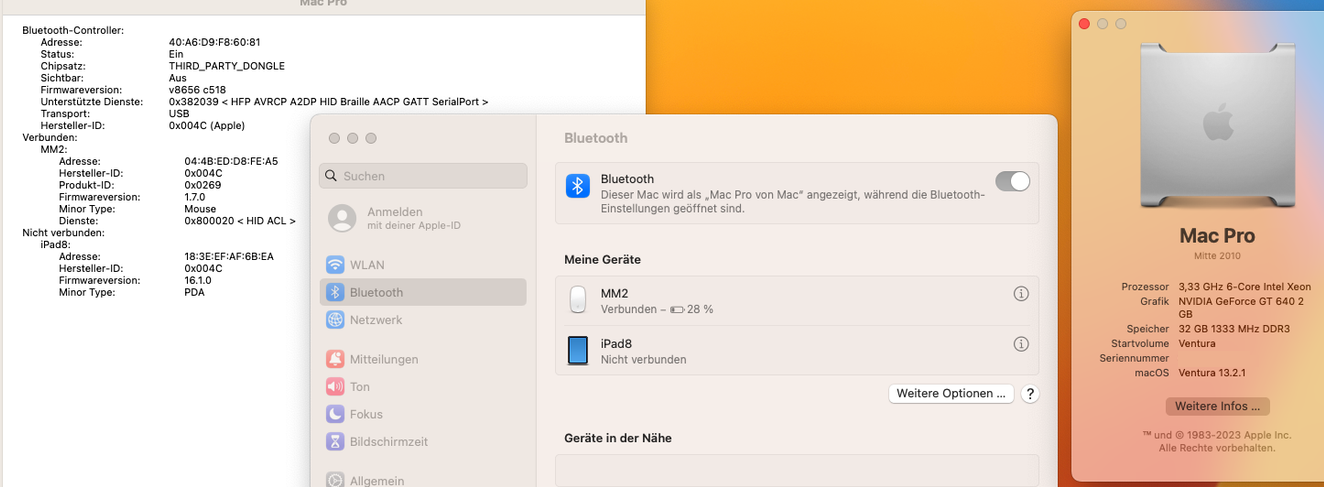The image size is (1324, 487).
Task: Click the Nicht verbunden heading in report
Action: pos(64,233)
